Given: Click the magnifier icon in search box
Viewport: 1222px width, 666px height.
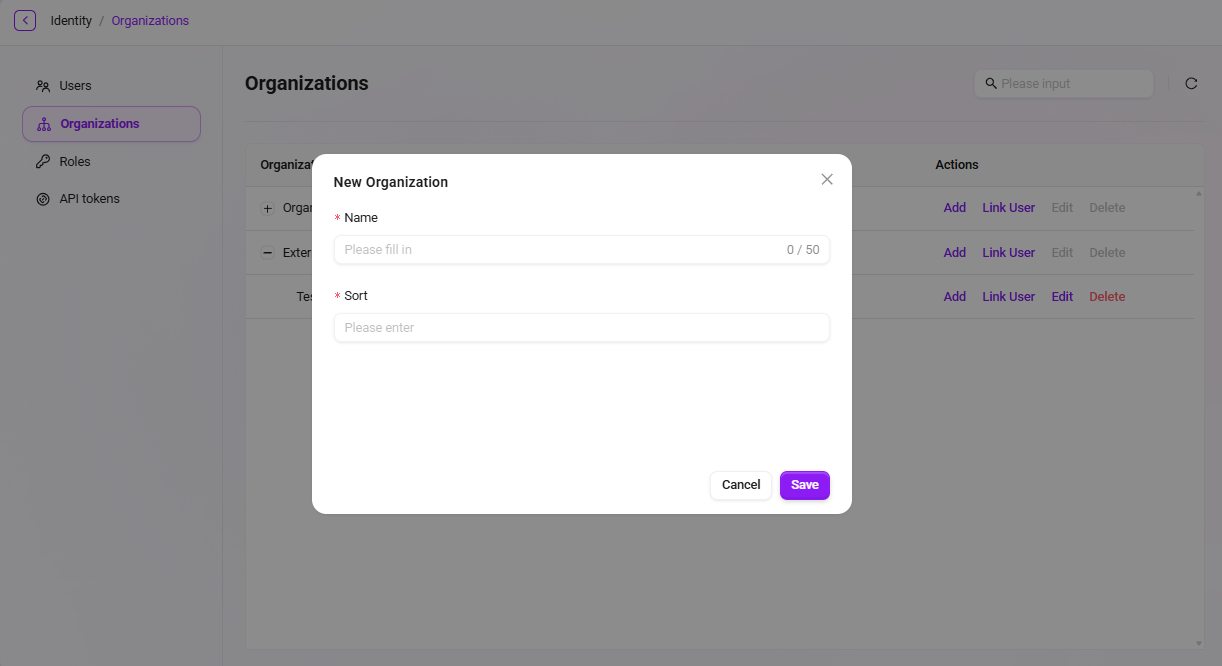Looking at the screenshot, I should [991, 84].
